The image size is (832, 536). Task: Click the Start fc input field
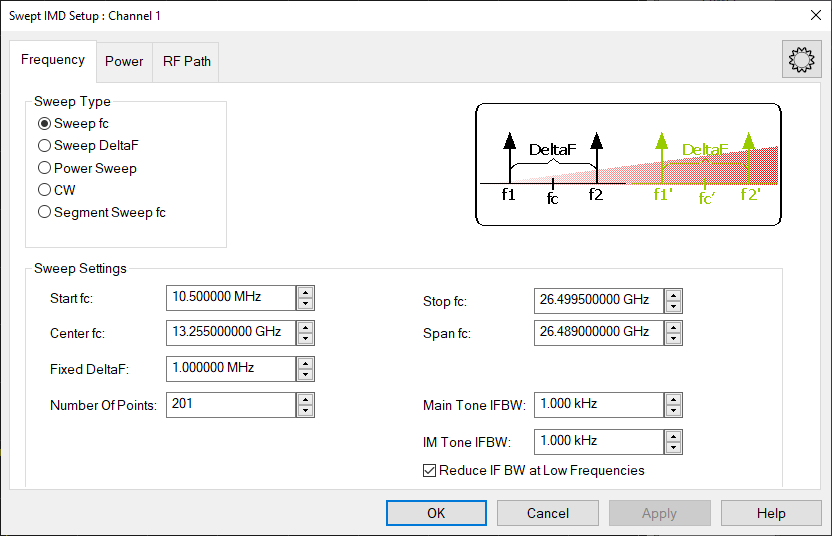231,298
